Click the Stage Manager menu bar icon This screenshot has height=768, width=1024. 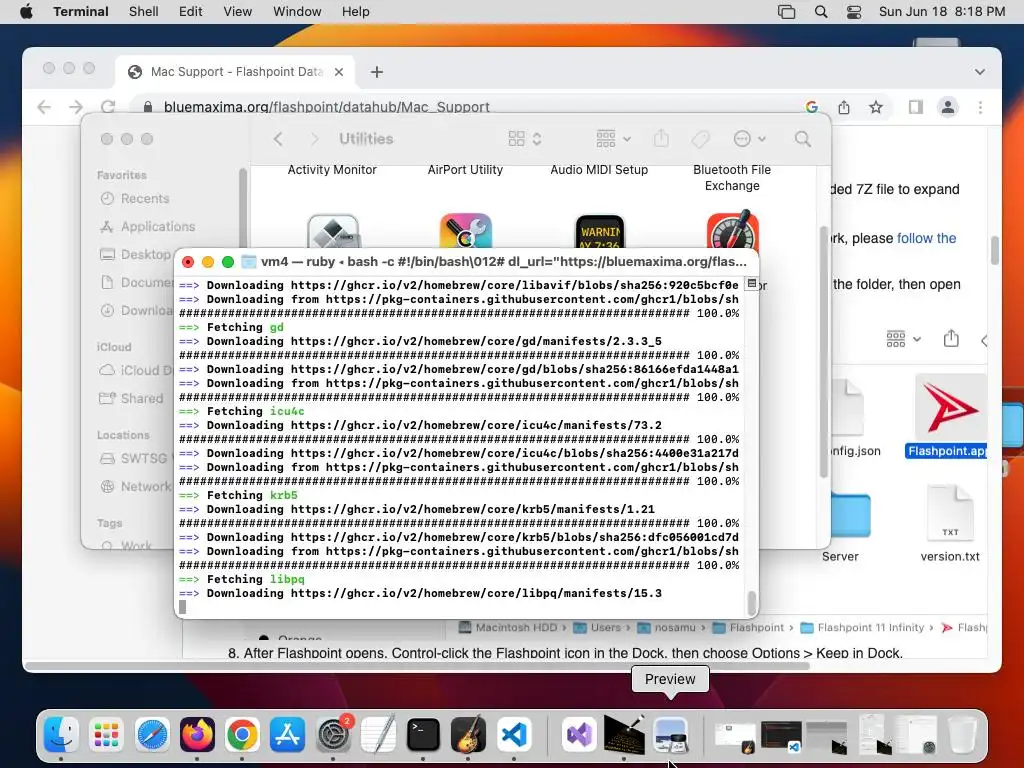coord(786,12)
